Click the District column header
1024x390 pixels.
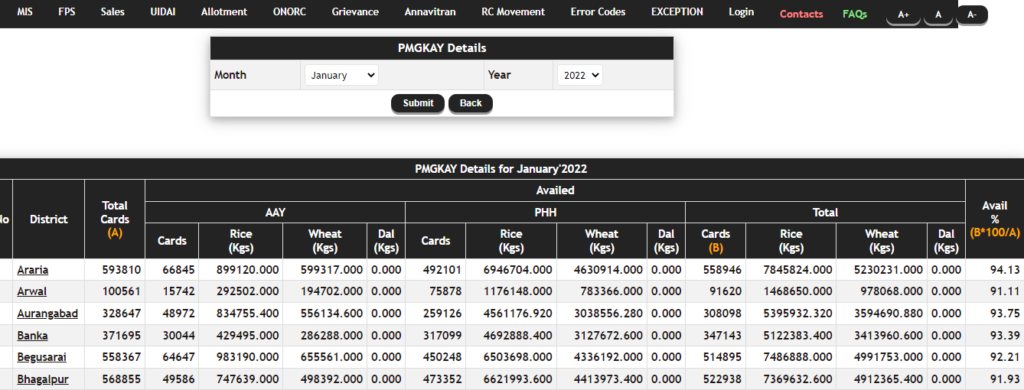coord(48,219)
